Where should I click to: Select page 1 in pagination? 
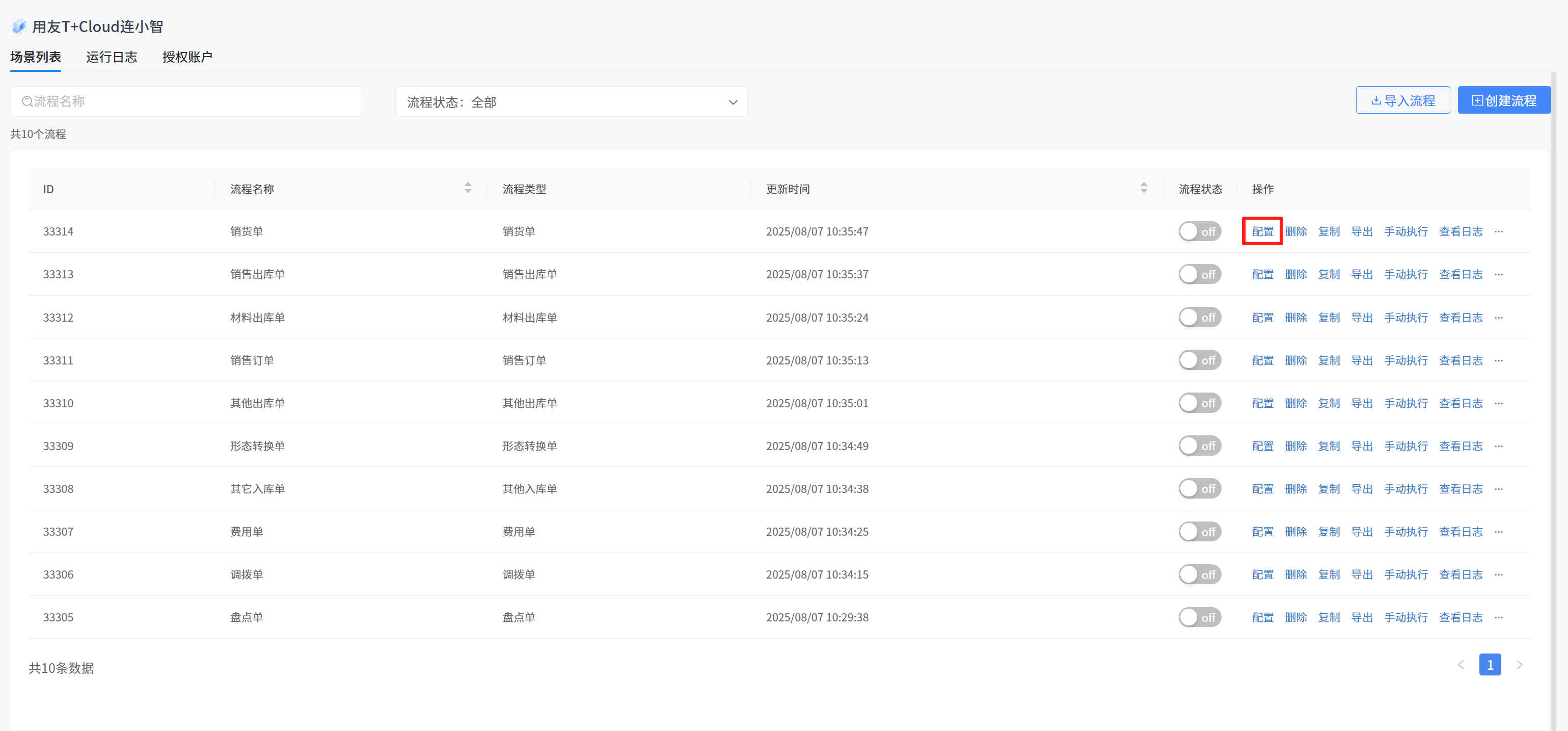click(1490, 665)
